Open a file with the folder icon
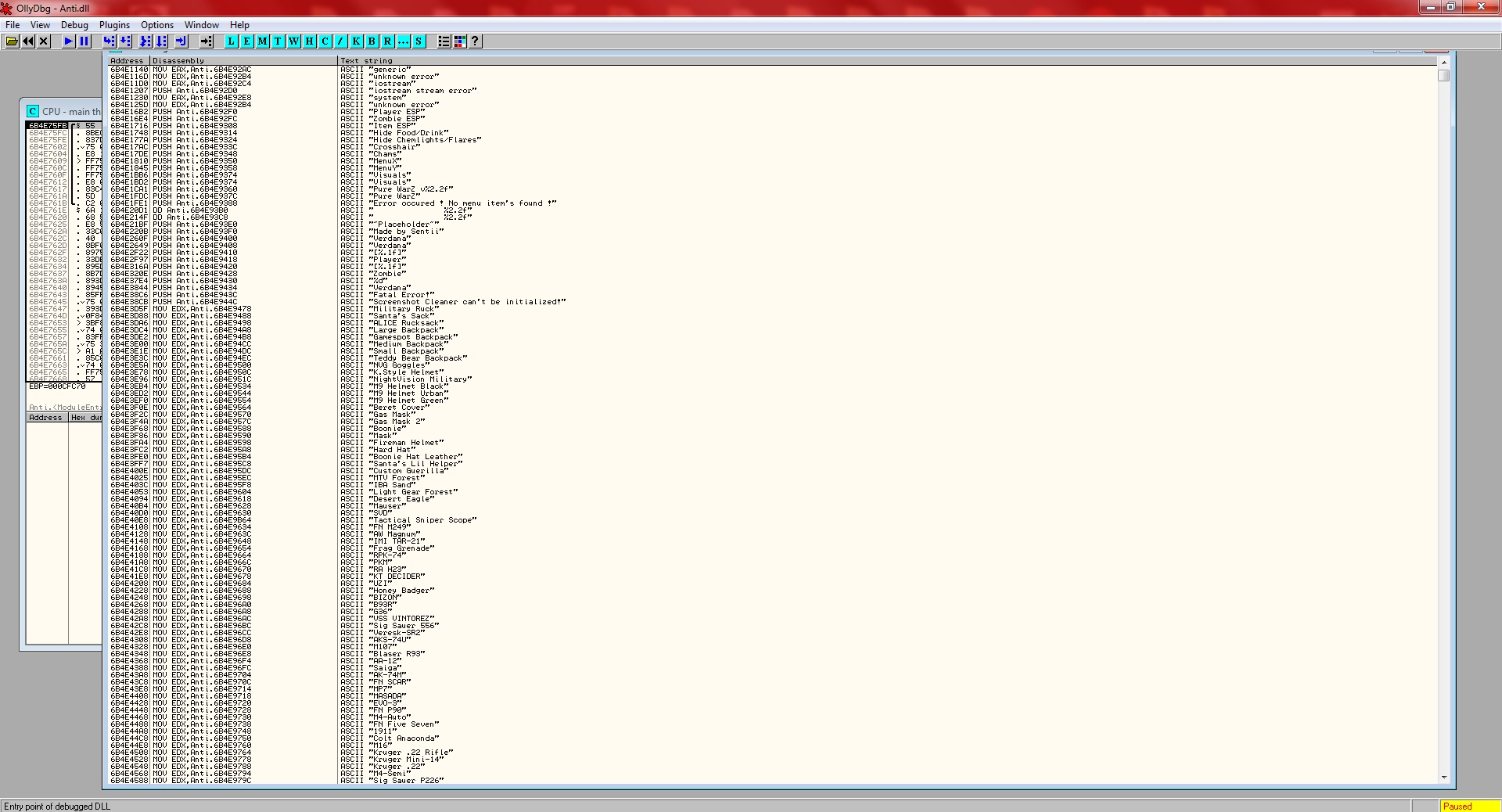This screenshot has width=1502, height=812. pyautogui.click(x=13, y=41)
